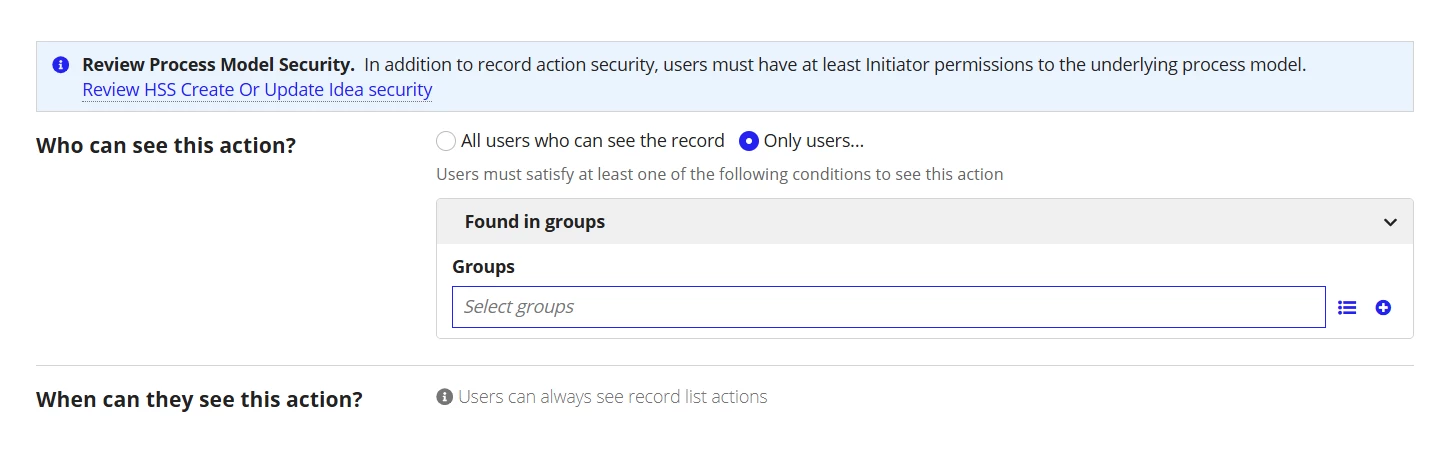
Task: Click the plus icon to add a group
Action: (1383, 308)
